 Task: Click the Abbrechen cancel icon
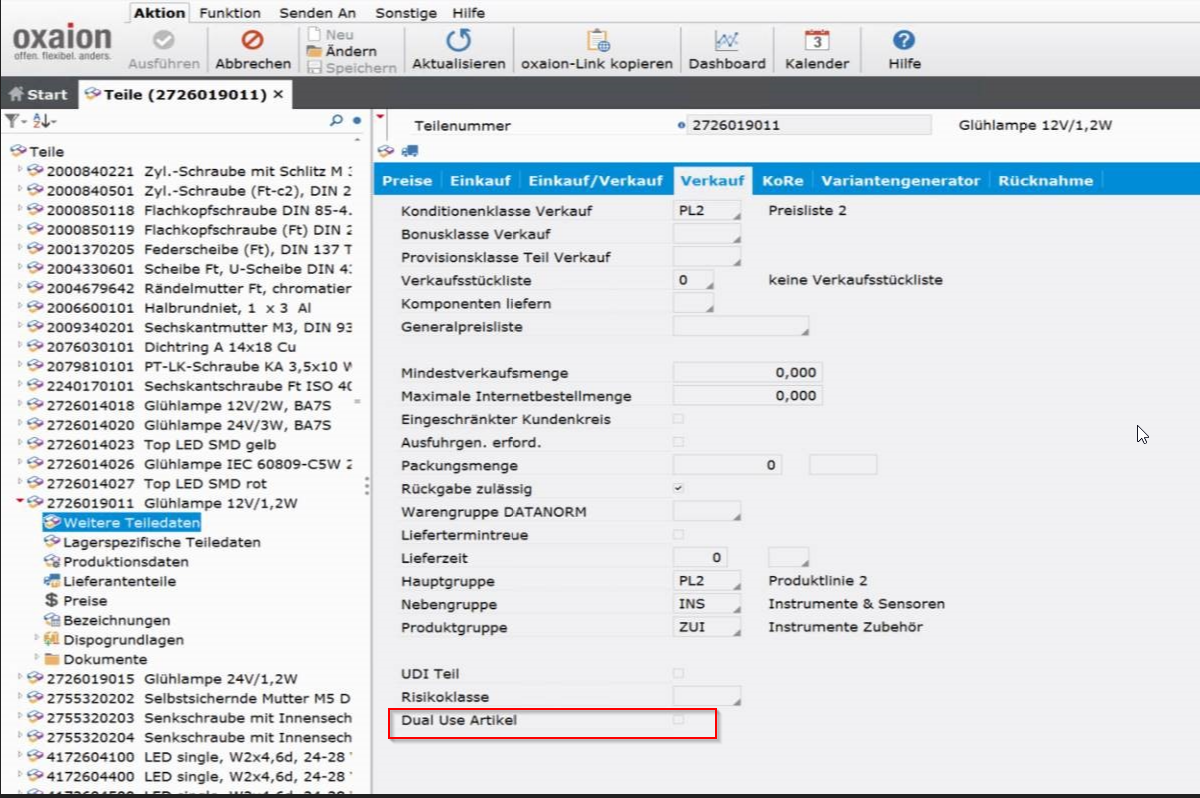click(252, 40)
